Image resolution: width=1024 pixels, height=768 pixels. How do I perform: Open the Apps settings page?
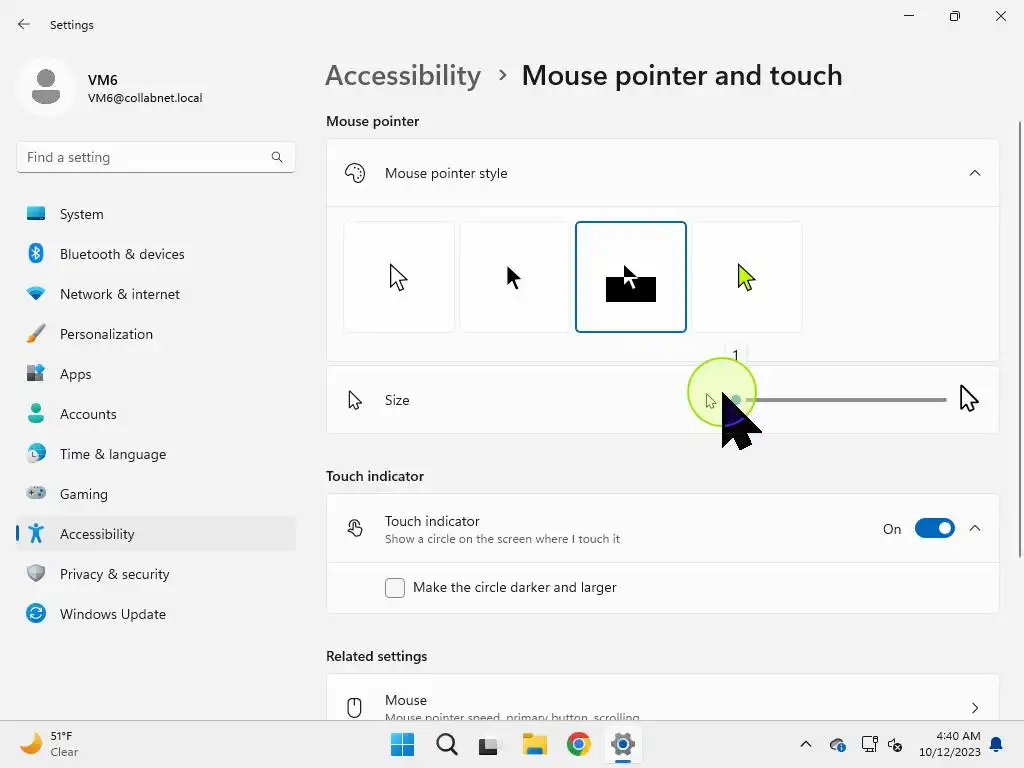tap(156, 374)
